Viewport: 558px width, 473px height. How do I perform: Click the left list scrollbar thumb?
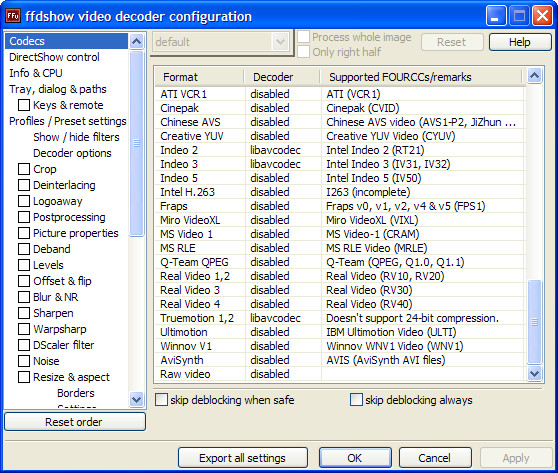(136, 143)
